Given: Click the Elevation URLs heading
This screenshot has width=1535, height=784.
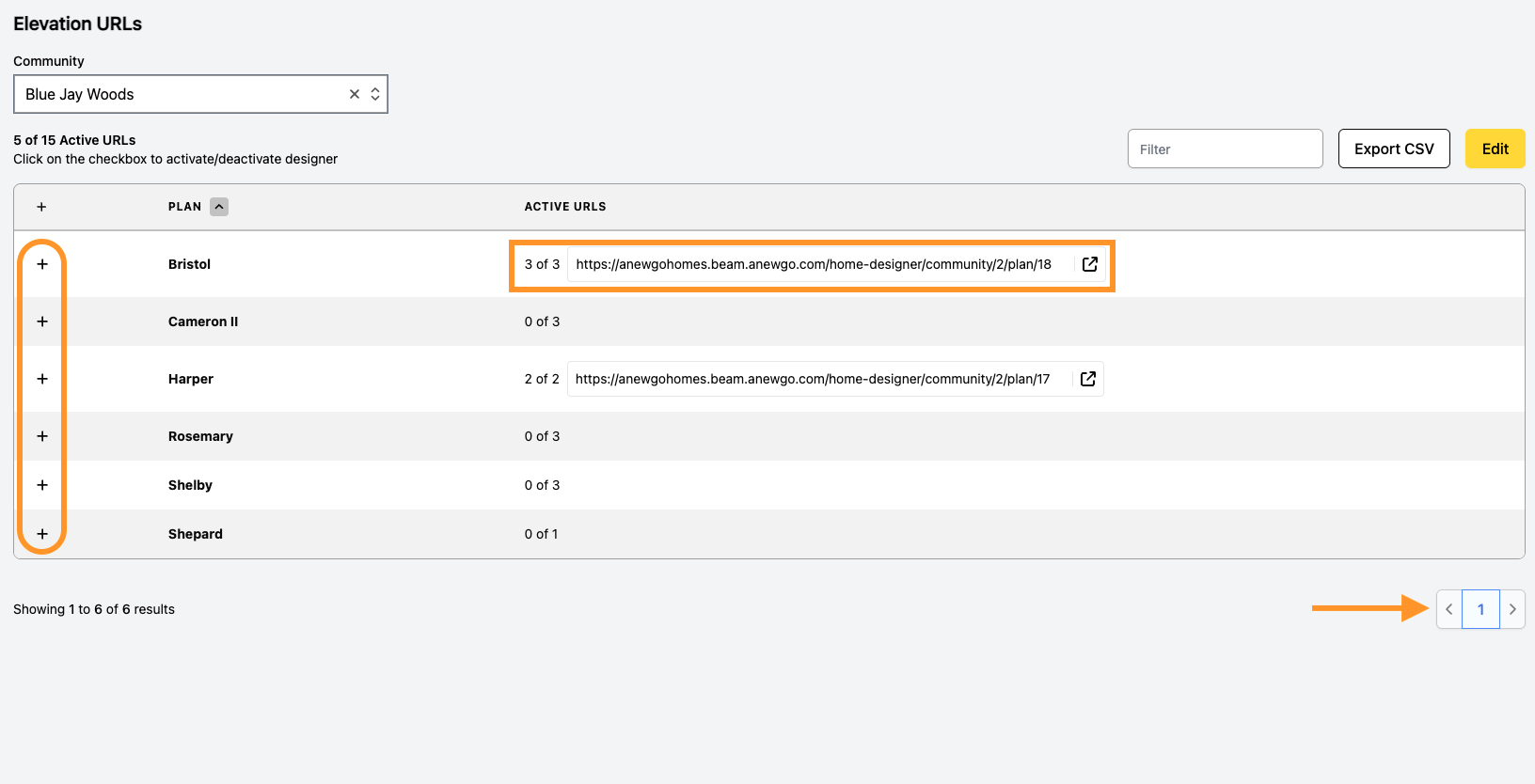Looking at the screenshot, I should 77,24.
